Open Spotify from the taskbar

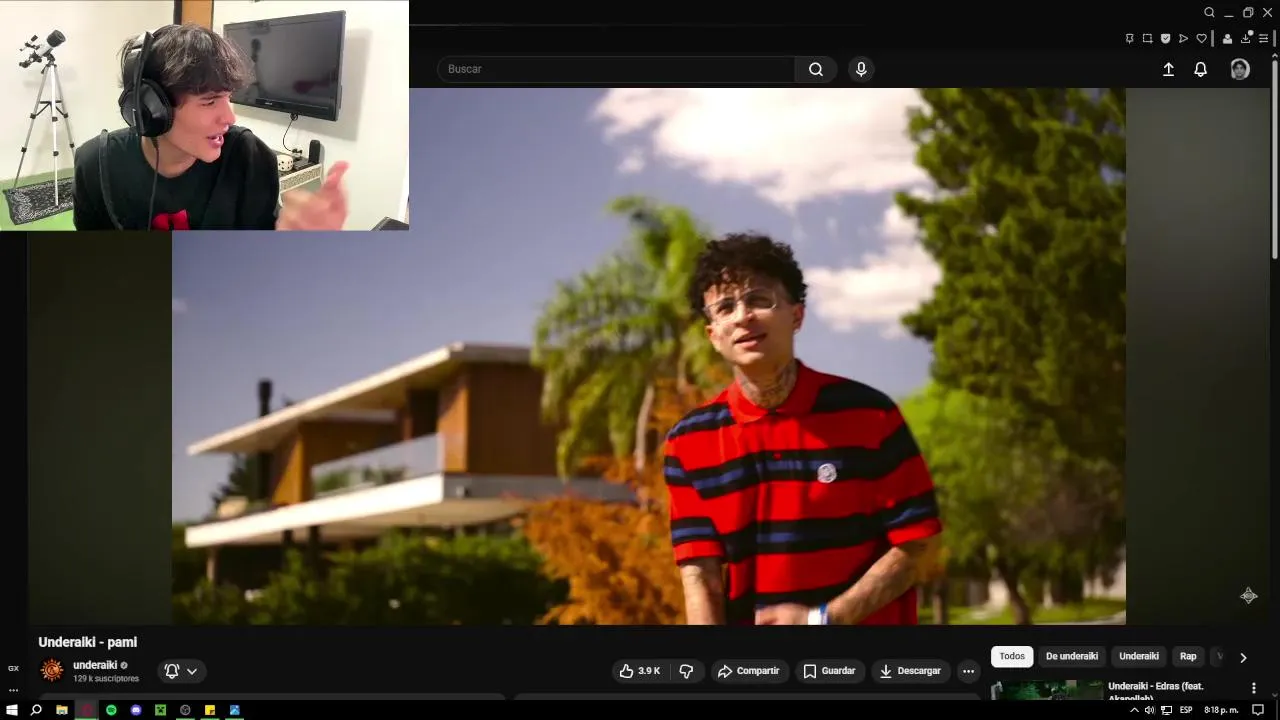(111, 710)
